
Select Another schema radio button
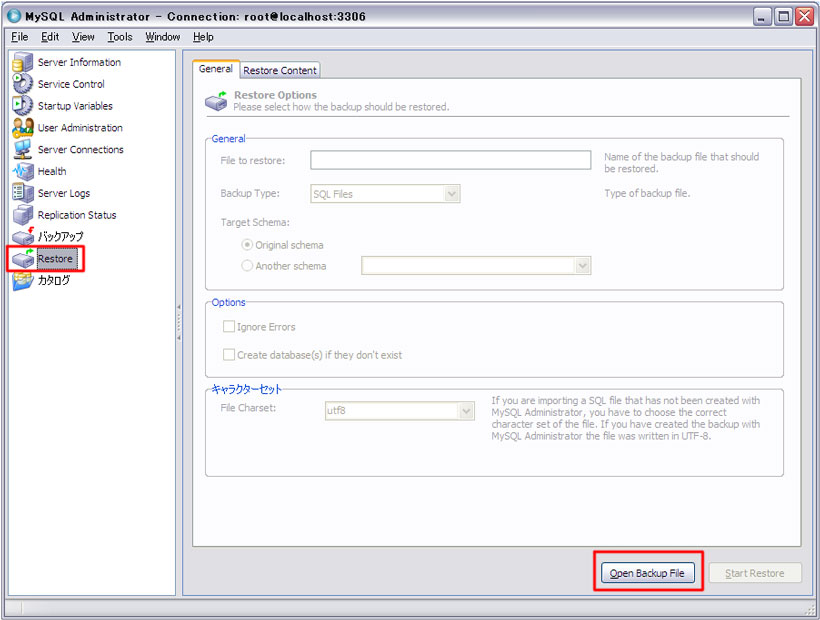pos(247,266)
